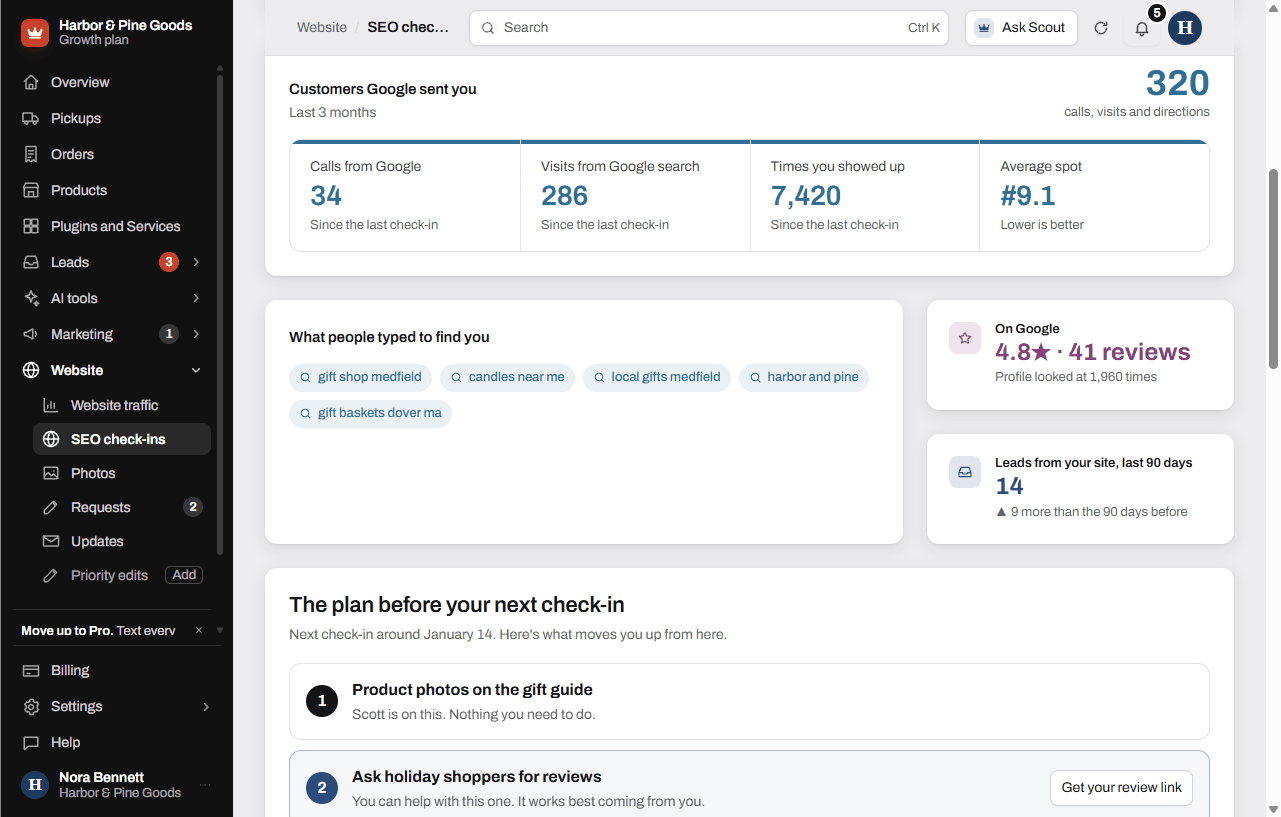This screenshot has height=817, width=1281.
Task: Click the 'gift baskets dover ma' chip
Action: point(370,413)
